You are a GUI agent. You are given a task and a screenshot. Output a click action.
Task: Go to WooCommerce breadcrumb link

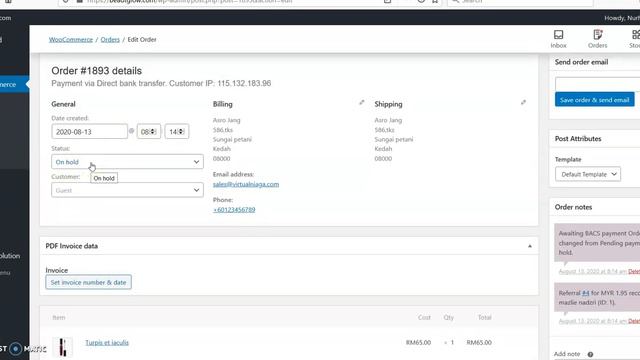pyautogui.click(x=71, y=40)
